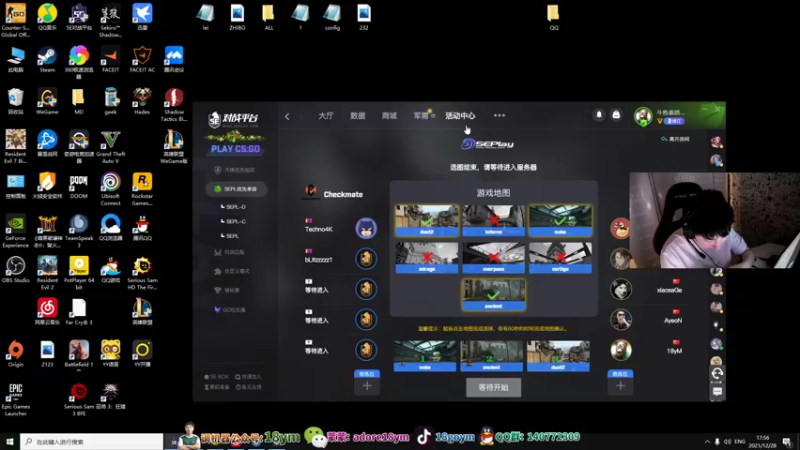This screenshot has height=450, width=800.
Task: Go back with the left arrow
Action: pyautogui.click(x=287, y=116)
